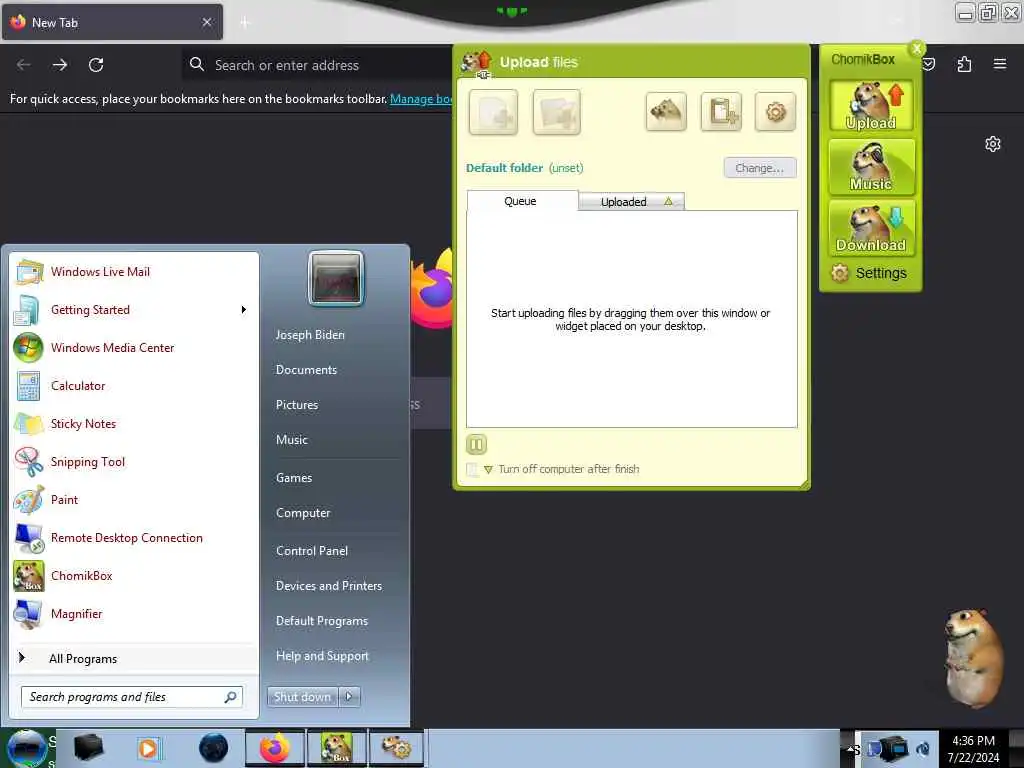
Task: Click the add folder button in Upload files
Action: tap(556, 112)
